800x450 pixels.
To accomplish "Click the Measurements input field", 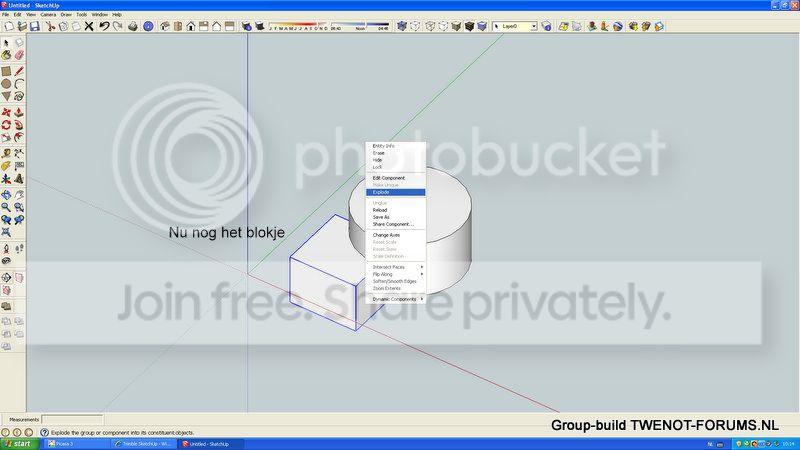I will (72, 419).
